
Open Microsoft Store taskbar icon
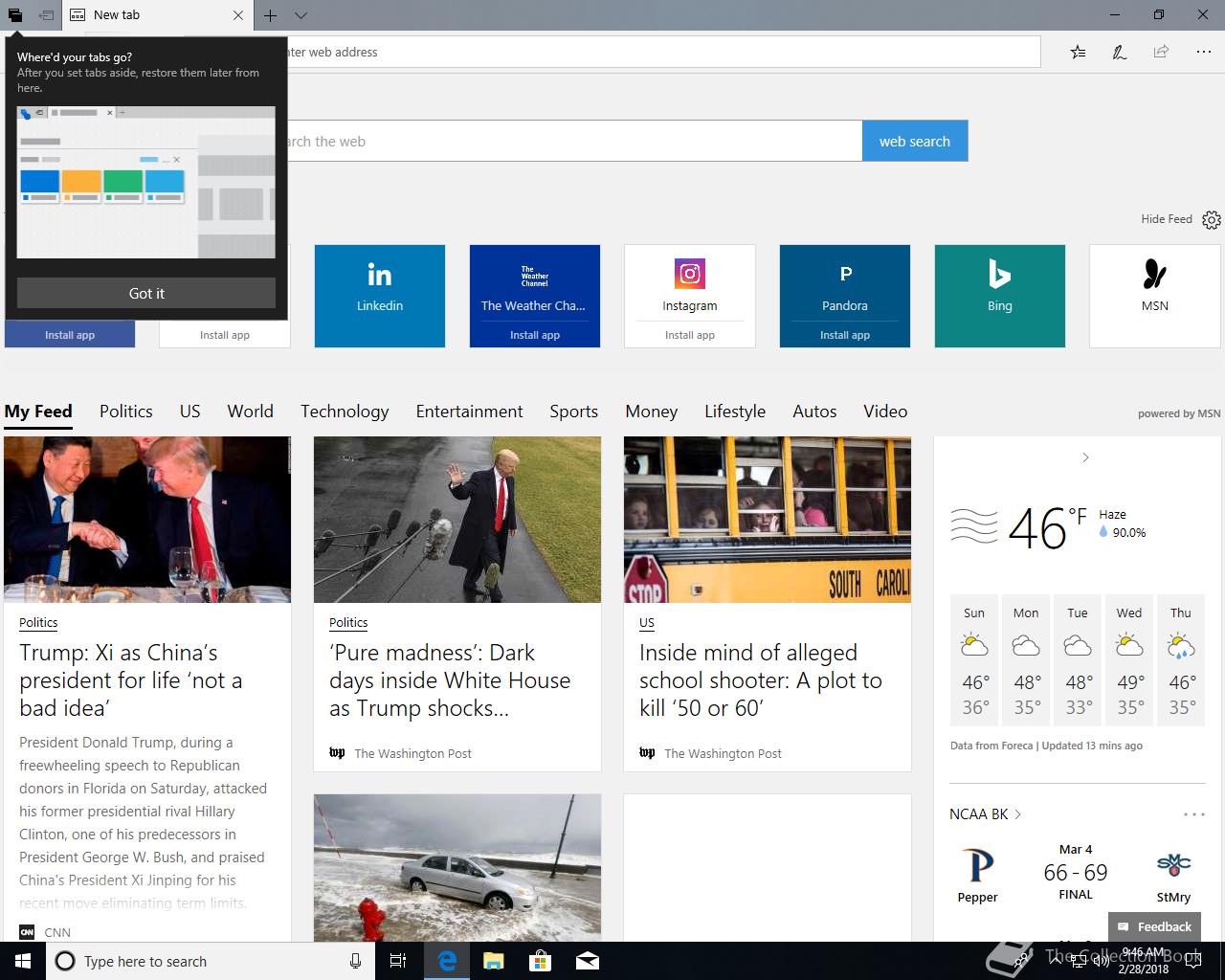pyautogui.click(x=541, y=961)
